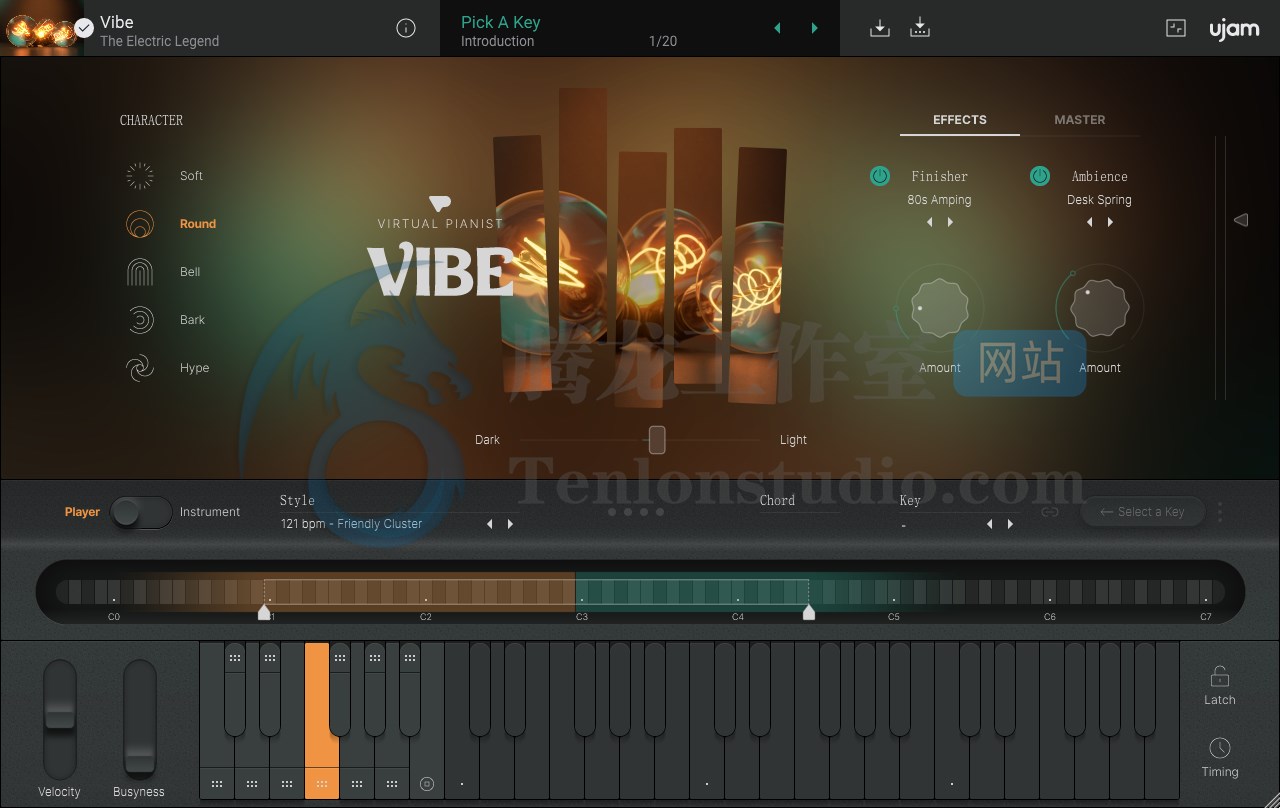Select the Hype character icon
The height and width of the screenshot is (808, 1280).
(x=140, y=368)
